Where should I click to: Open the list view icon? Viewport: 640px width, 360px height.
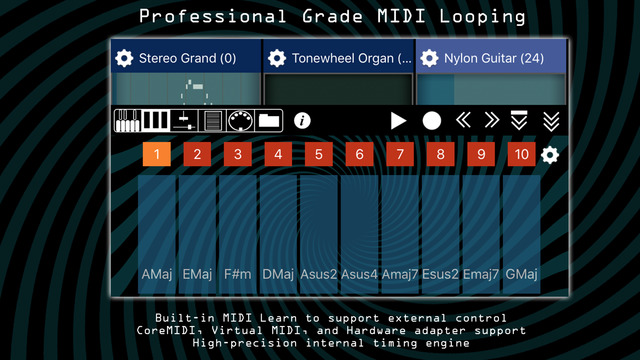(x=212, y=120)
